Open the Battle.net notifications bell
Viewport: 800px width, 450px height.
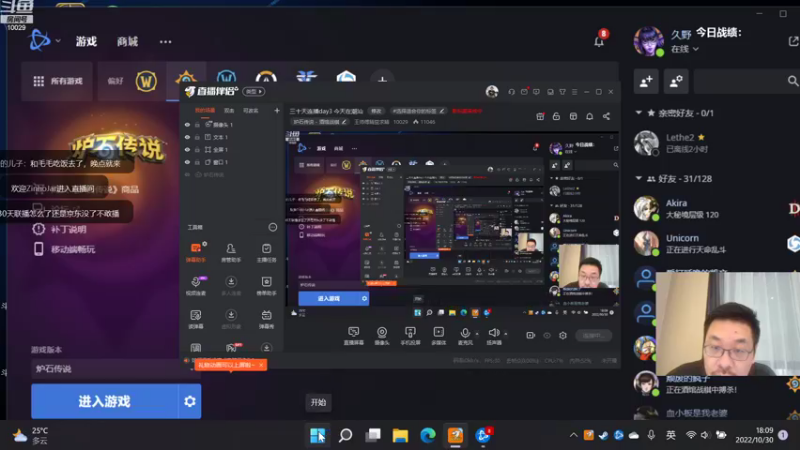599,41
